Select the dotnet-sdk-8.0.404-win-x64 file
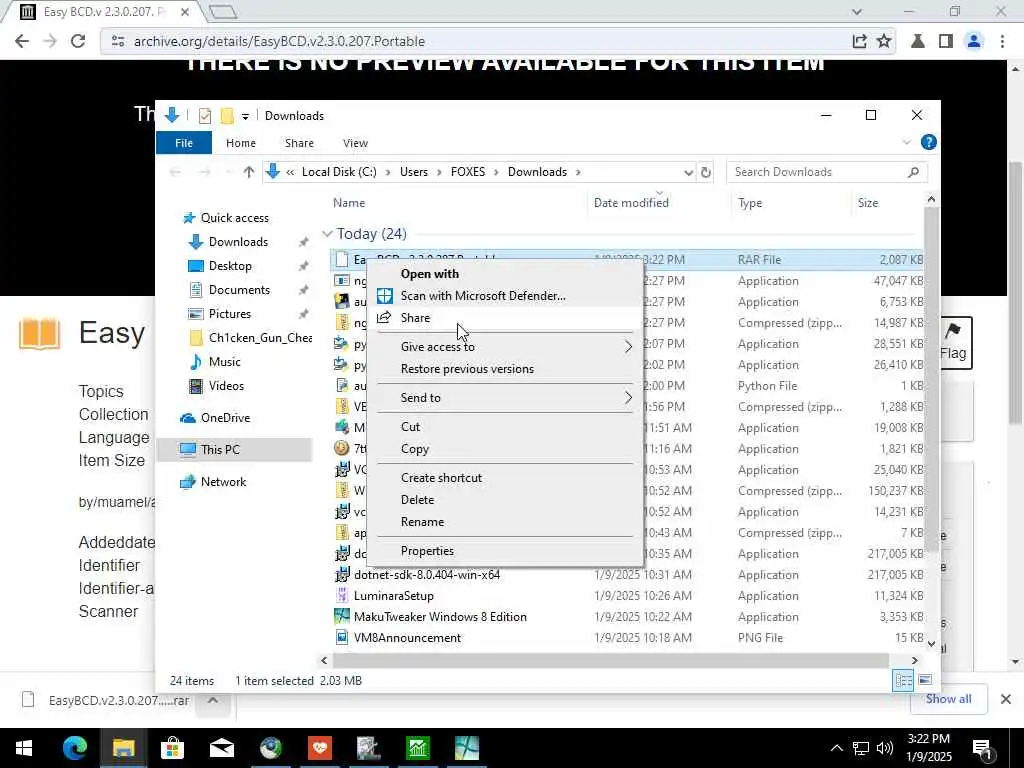 (x=426, y=575)
